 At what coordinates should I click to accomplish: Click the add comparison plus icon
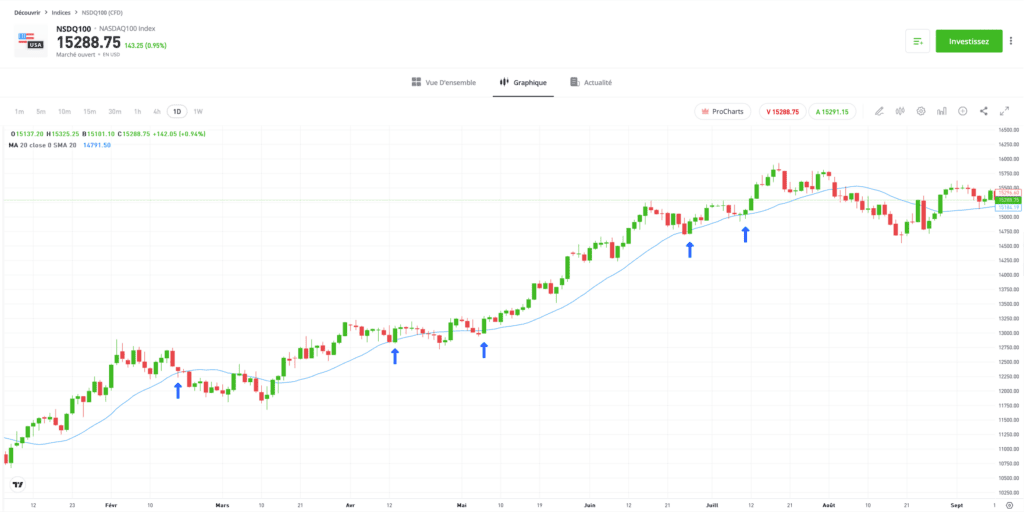963,111
